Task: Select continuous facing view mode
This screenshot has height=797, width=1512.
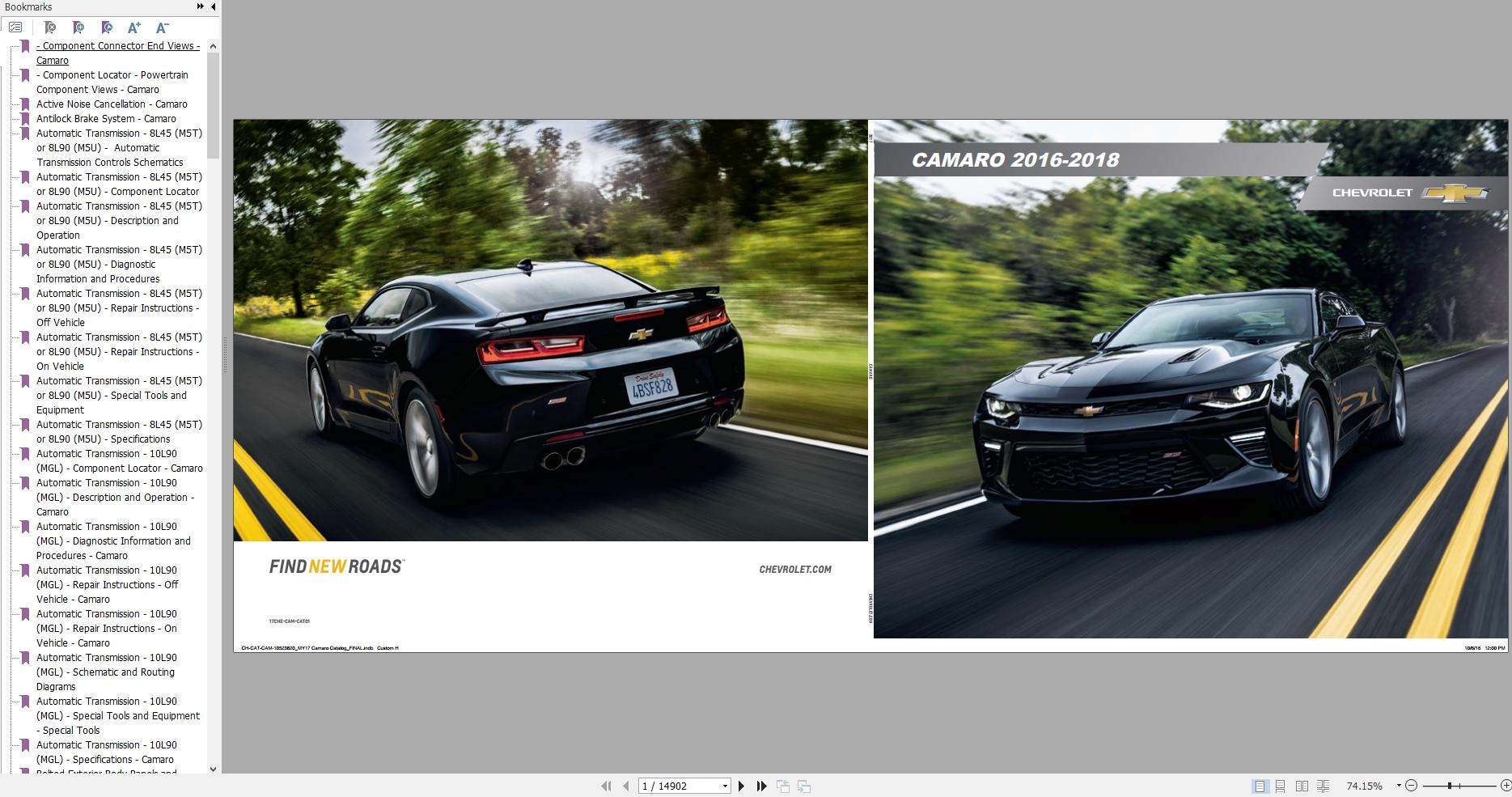Action: (x=1323, y=786)
